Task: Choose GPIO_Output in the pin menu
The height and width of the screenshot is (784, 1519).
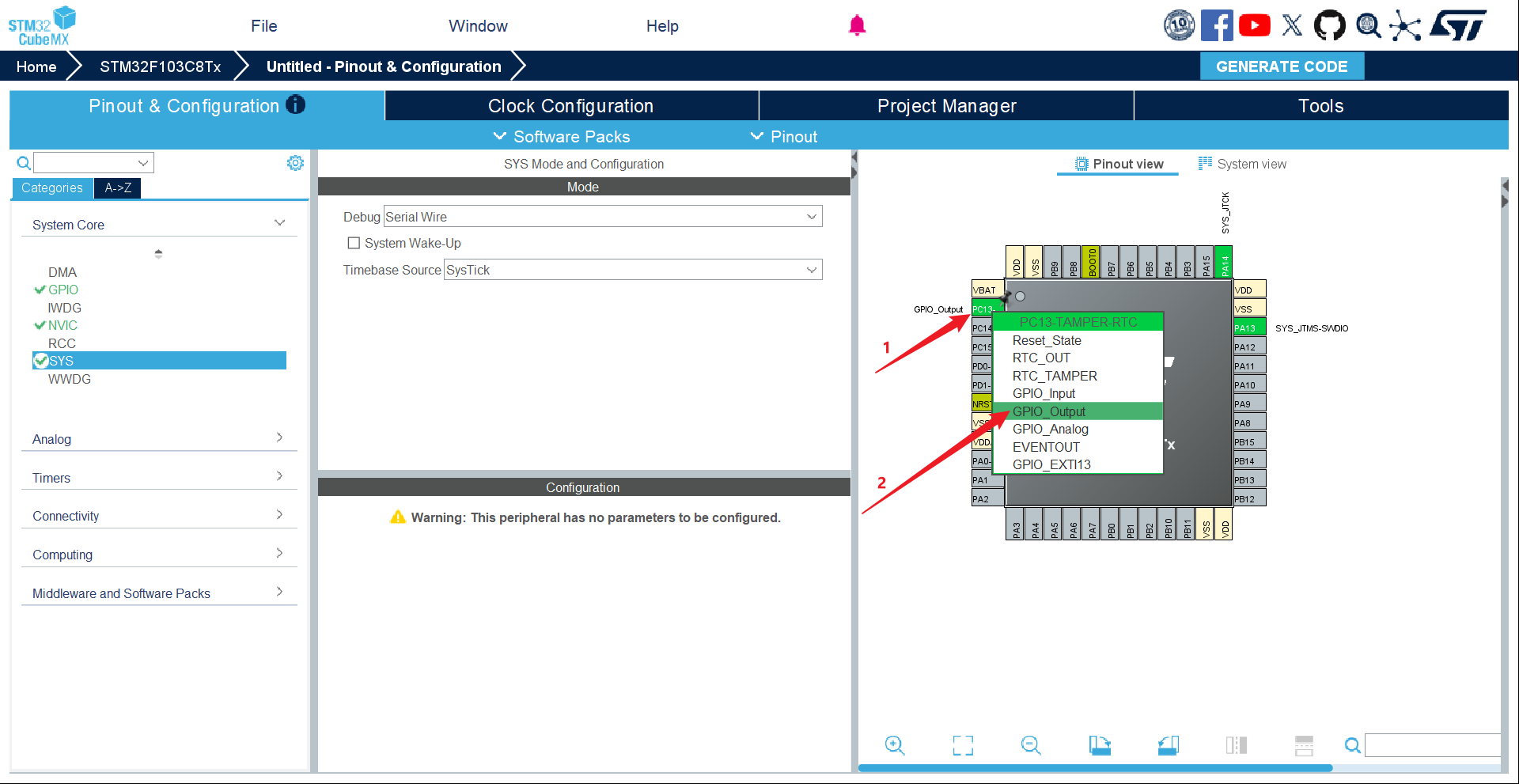Action: (1078, 411)
